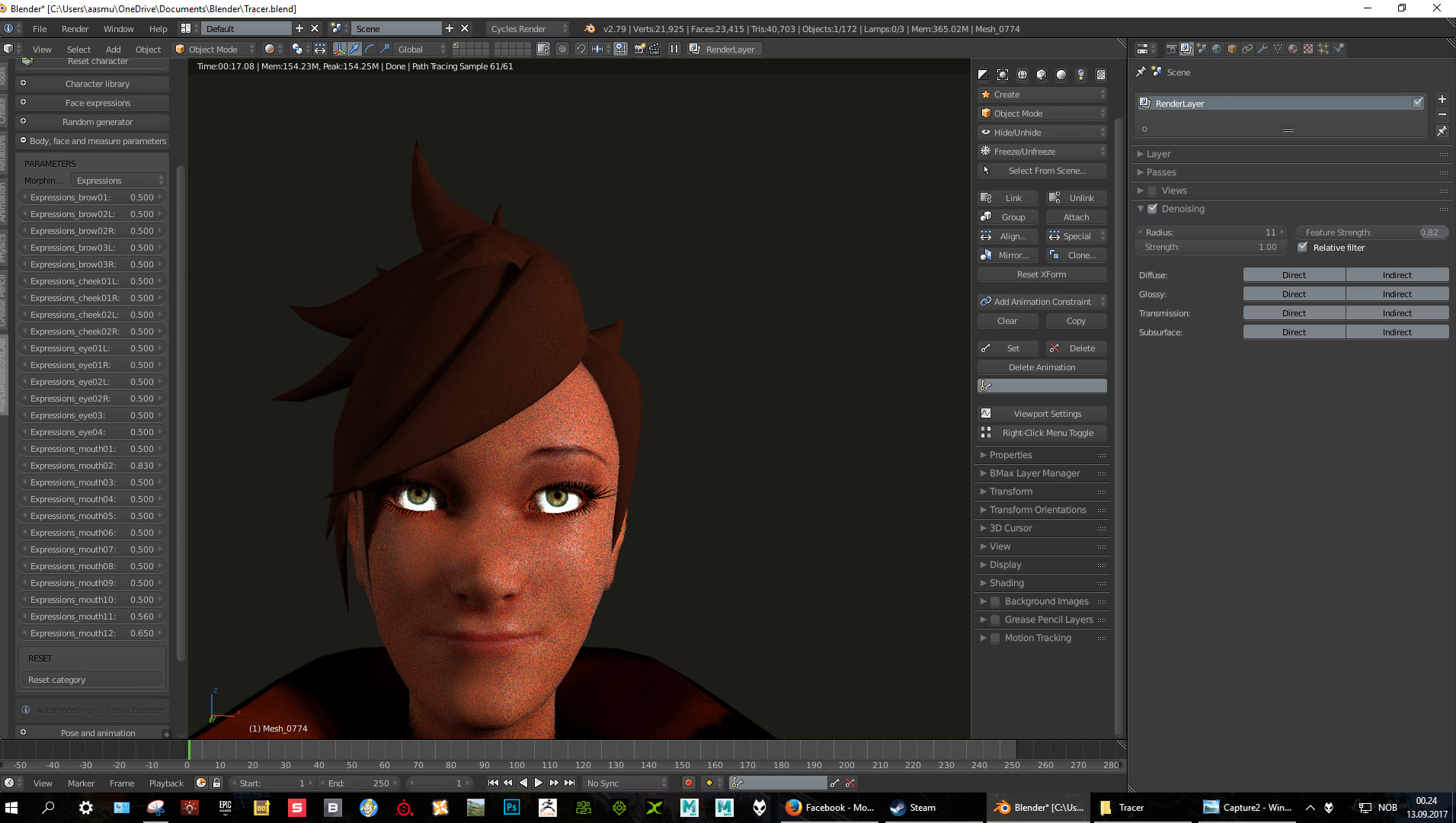Image resolution: width=1456 pixels, height=823 pixels.
Task: Open the File menu
Action: pos(40,29)
